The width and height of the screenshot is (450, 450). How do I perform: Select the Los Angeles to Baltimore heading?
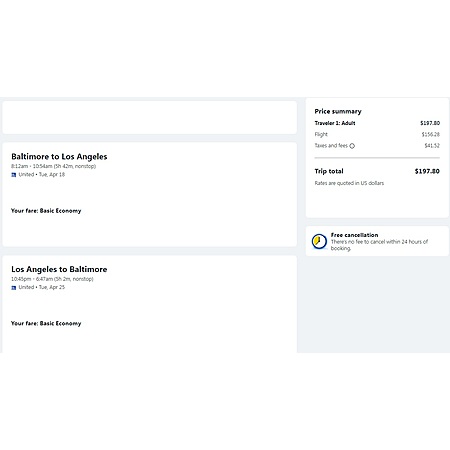click(59, 269)
